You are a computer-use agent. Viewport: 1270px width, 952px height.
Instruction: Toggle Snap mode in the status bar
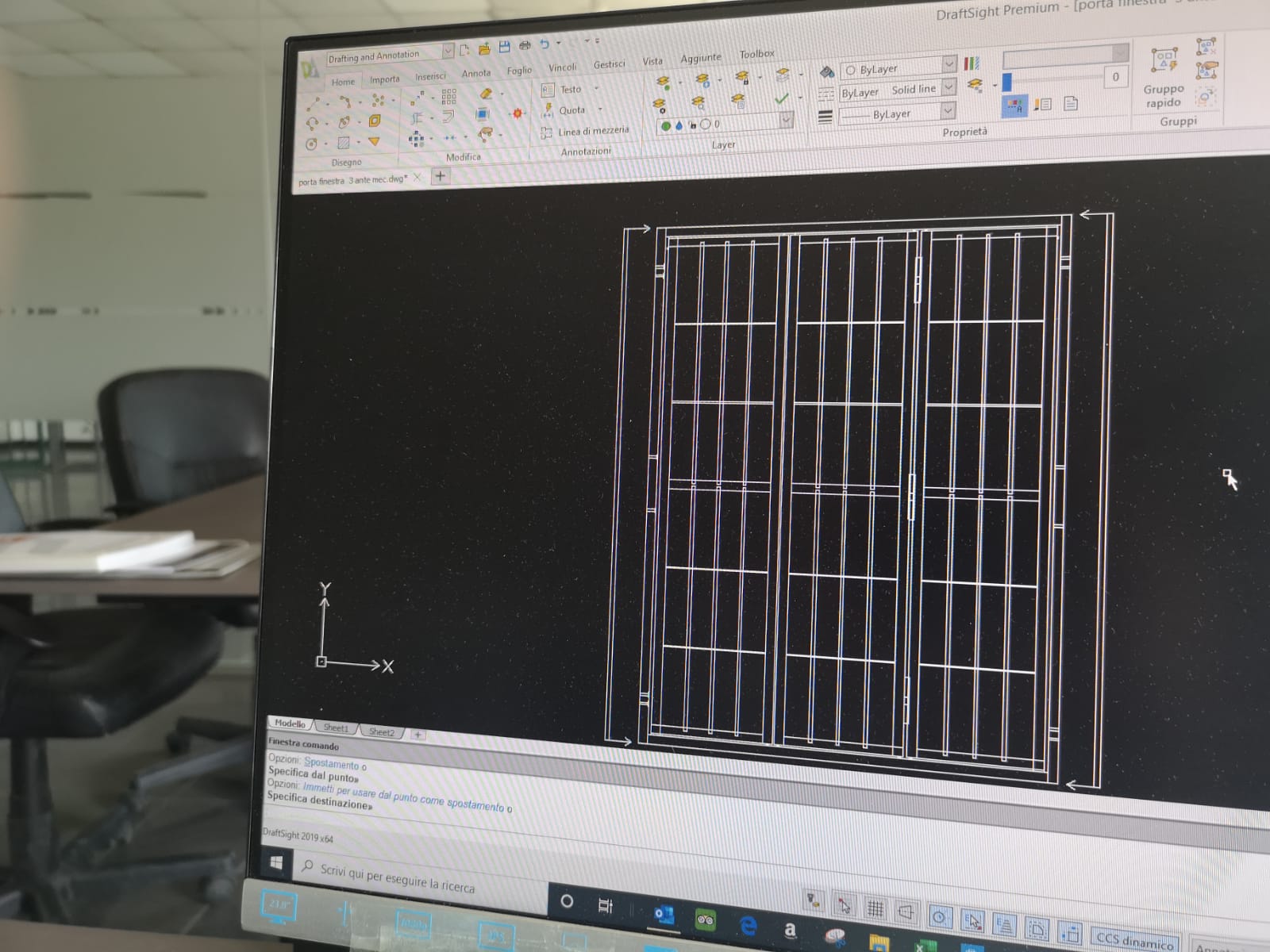[844, 904]
